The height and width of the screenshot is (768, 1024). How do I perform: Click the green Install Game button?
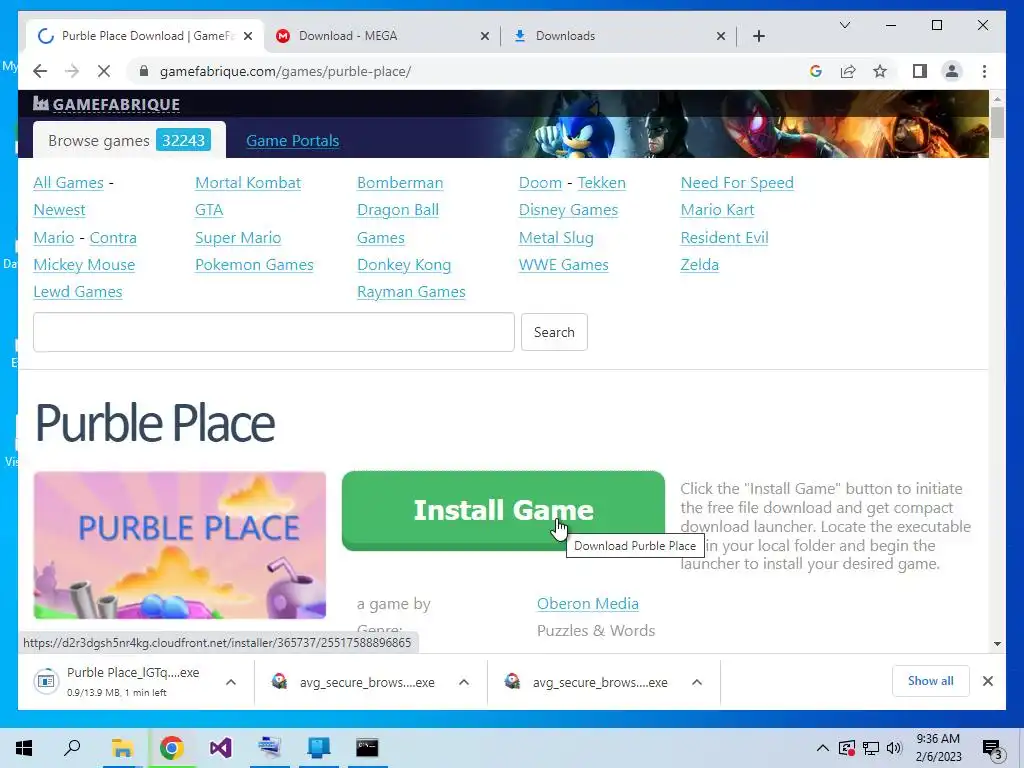tap(503, 511)
